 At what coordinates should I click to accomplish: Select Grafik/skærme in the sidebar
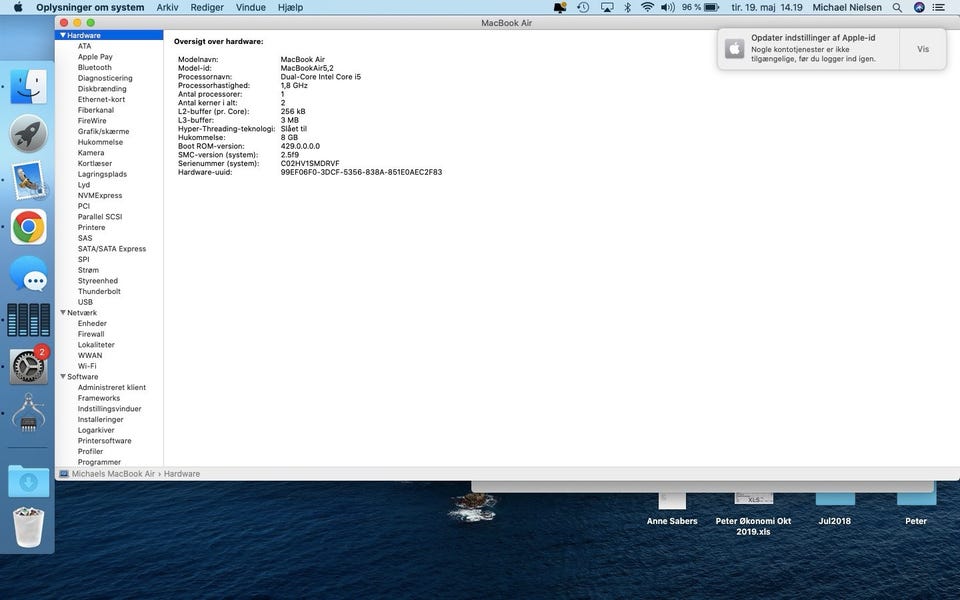point(103,131)
